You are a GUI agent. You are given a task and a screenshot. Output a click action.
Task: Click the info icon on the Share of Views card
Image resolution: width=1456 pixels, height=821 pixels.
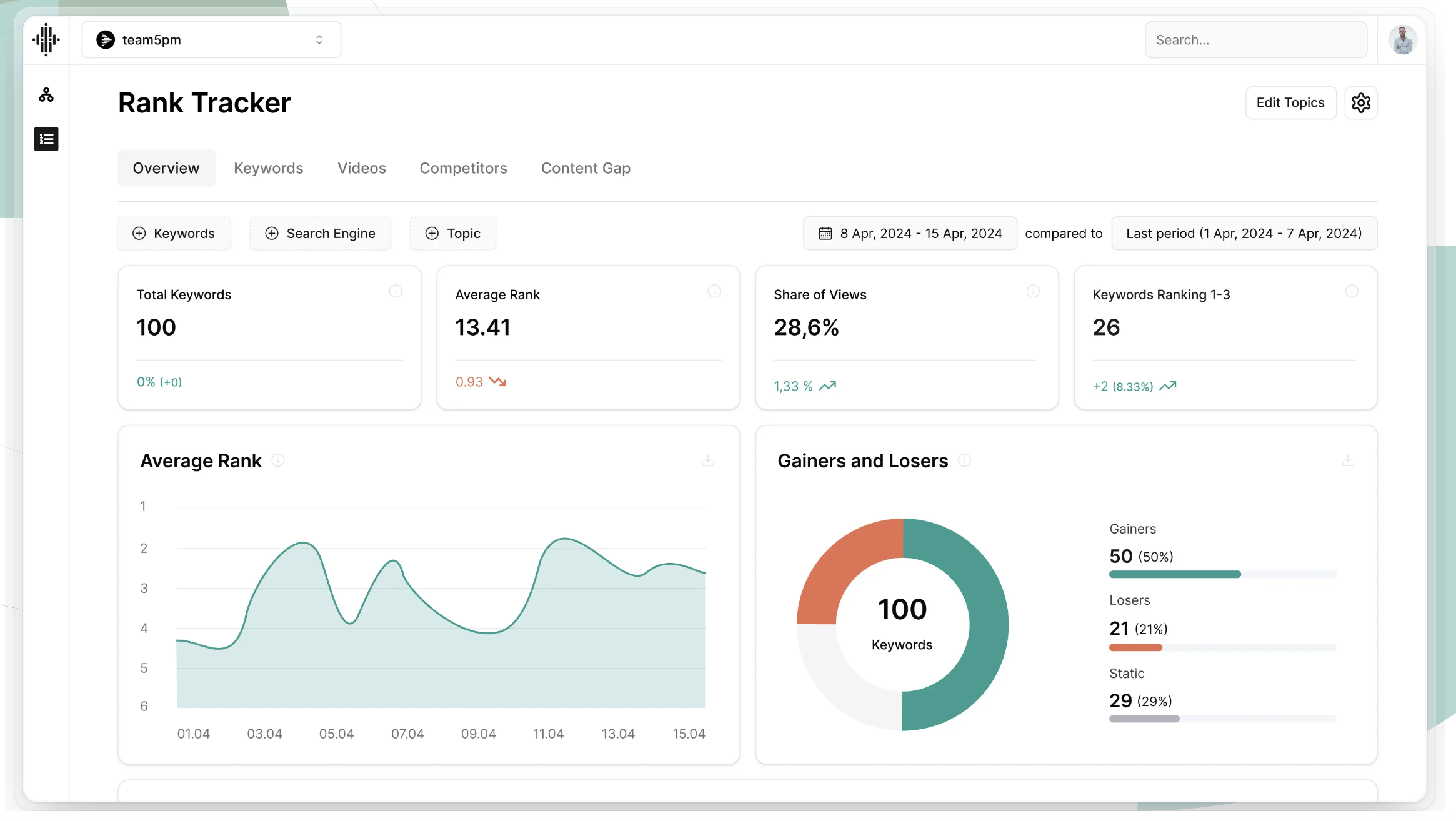click(x=1033, y=291)
